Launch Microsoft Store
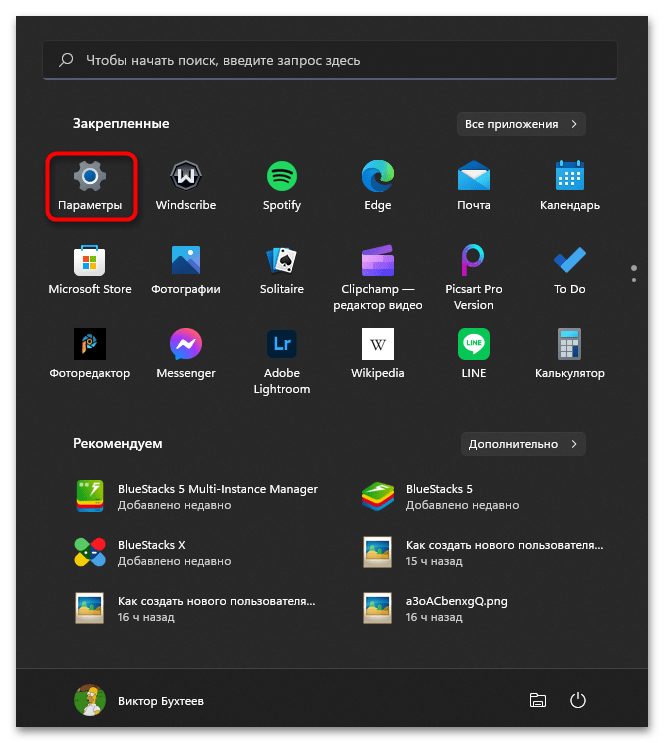664x743 pixels. (90, 270)
